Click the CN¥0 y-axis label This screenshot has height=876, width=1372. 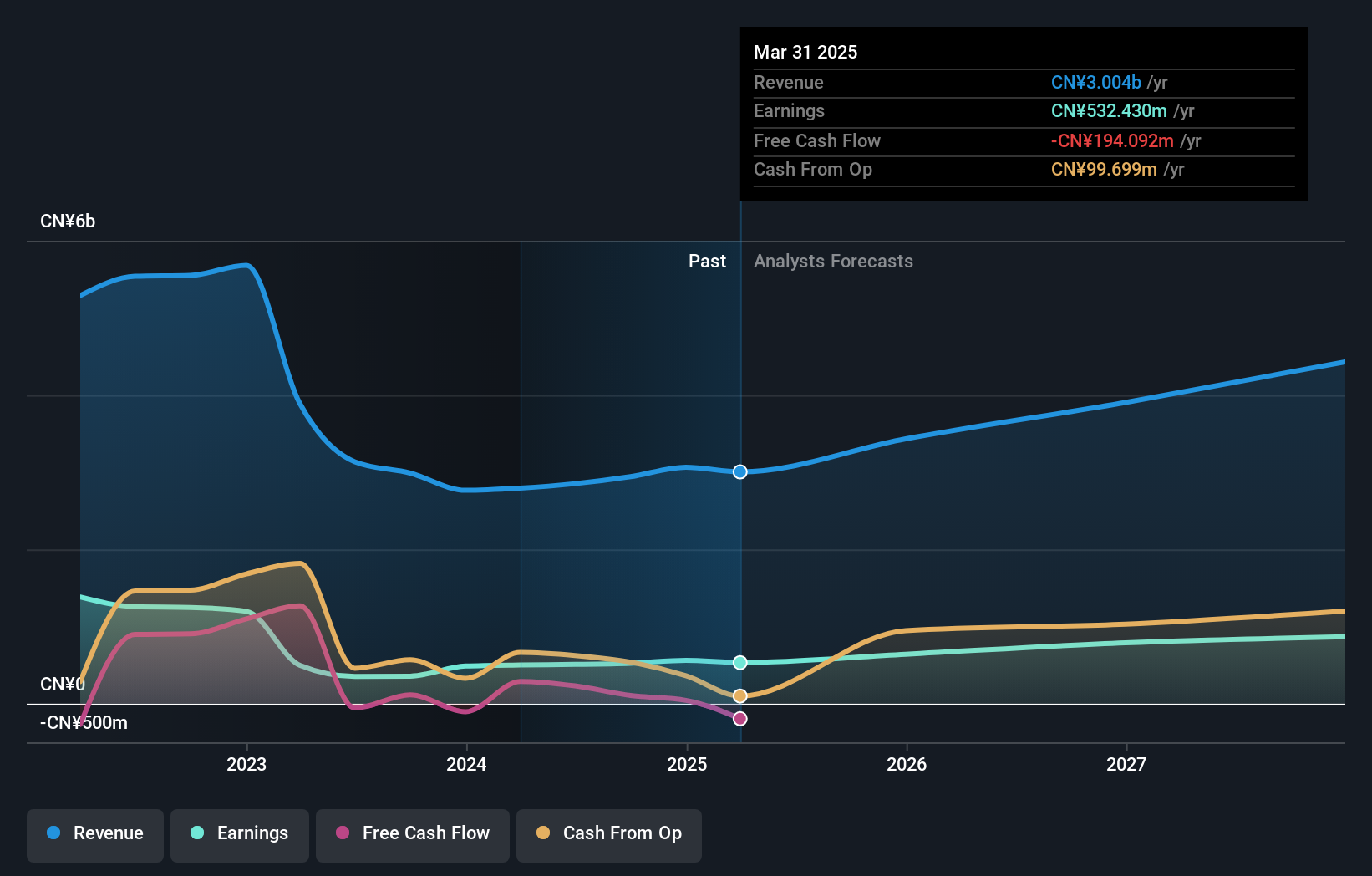click(x=63, y=684)
